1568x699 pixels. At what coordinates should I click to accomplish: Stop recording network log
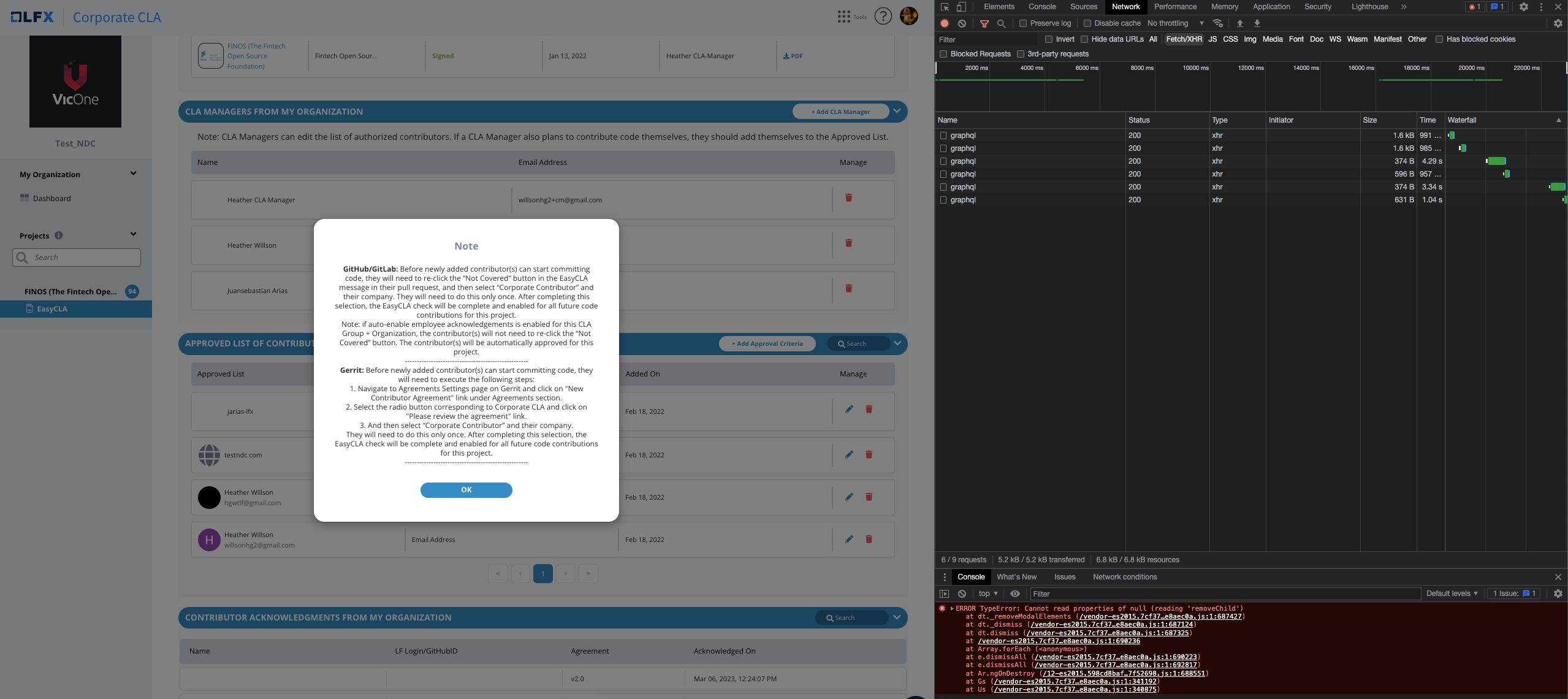[943, 23]
